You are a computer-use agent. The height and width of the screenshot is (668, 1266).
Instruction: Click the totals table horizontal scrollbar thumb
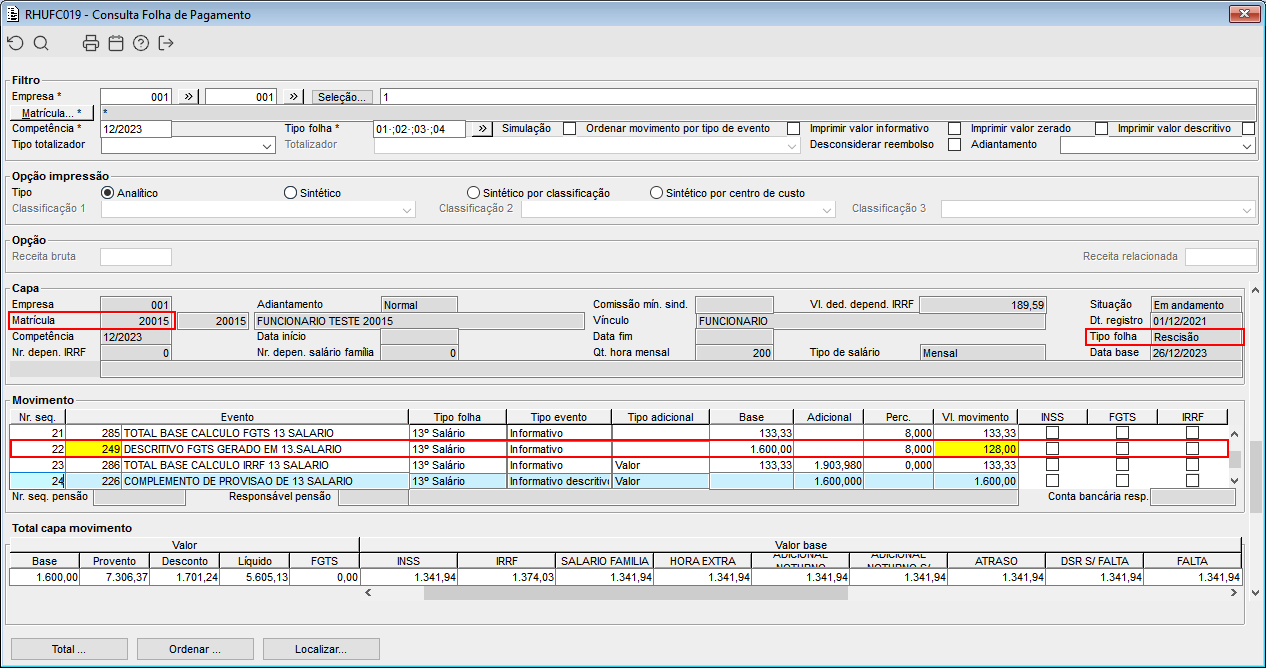pyautogui.click(x=635, y=593)
